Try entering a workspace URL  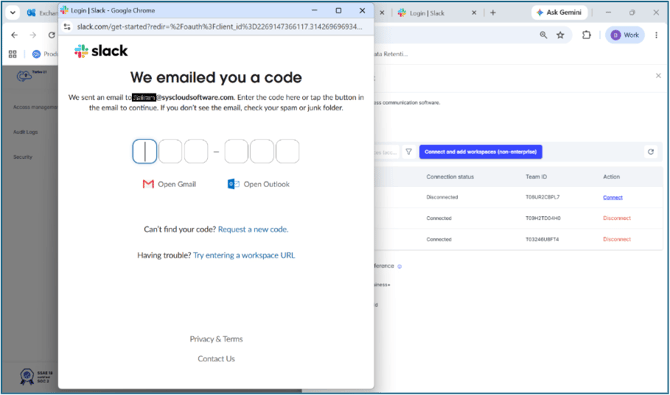[244, 255]
